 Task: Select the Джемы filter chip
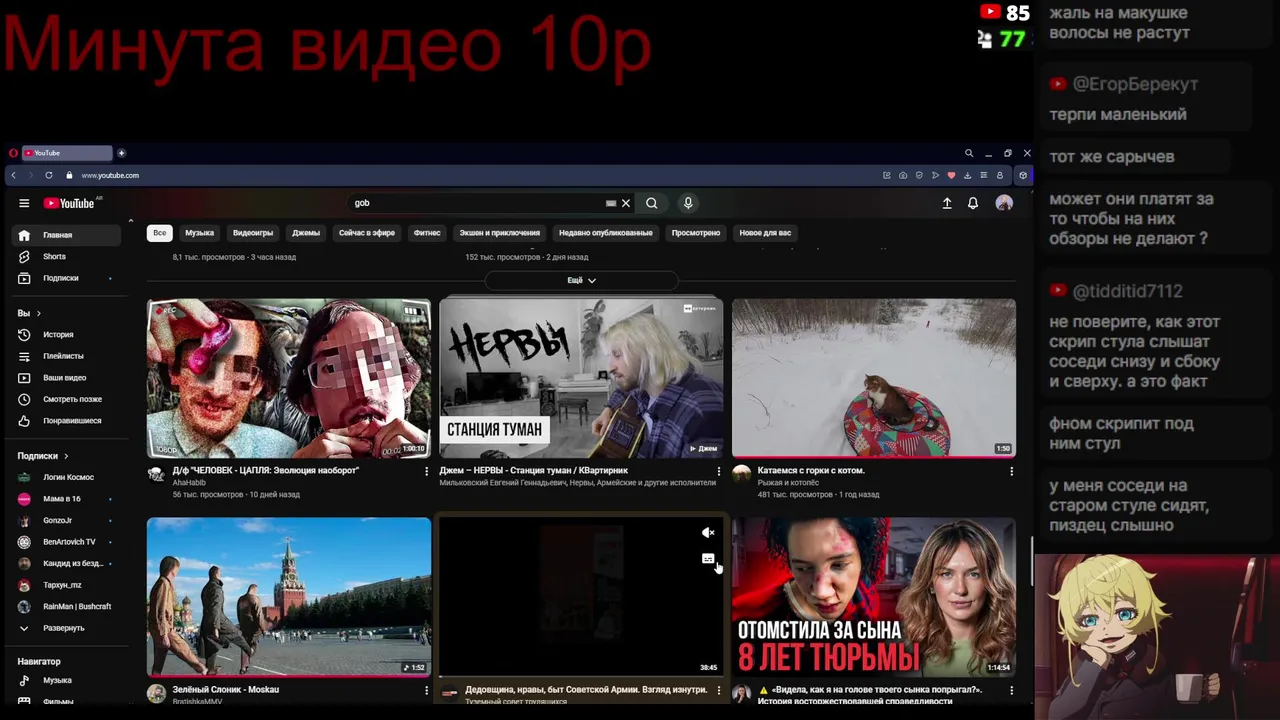click(x=306, y=233)
